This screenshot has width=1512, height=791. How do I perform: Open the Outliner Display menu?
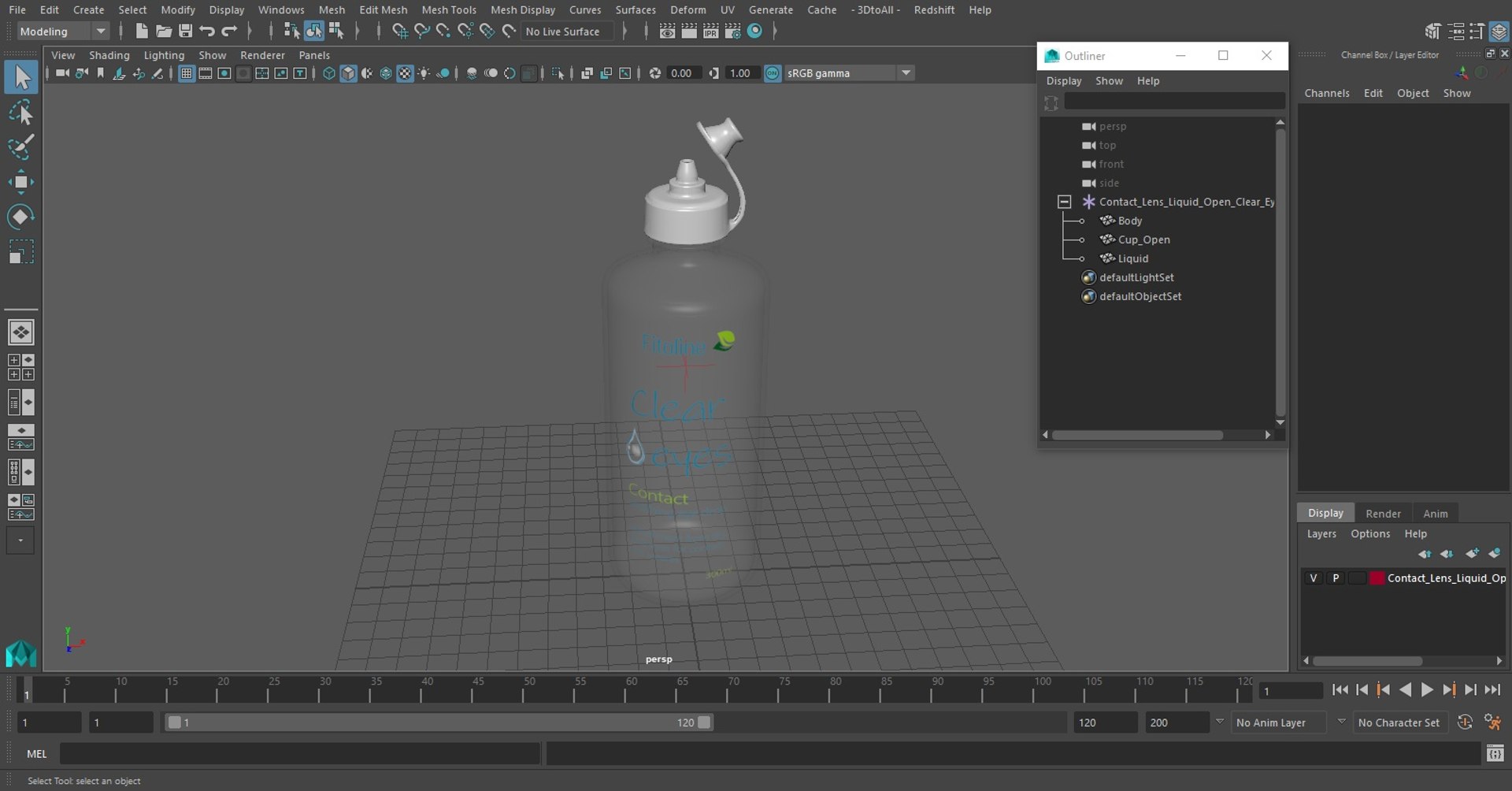pos(1064,80)
